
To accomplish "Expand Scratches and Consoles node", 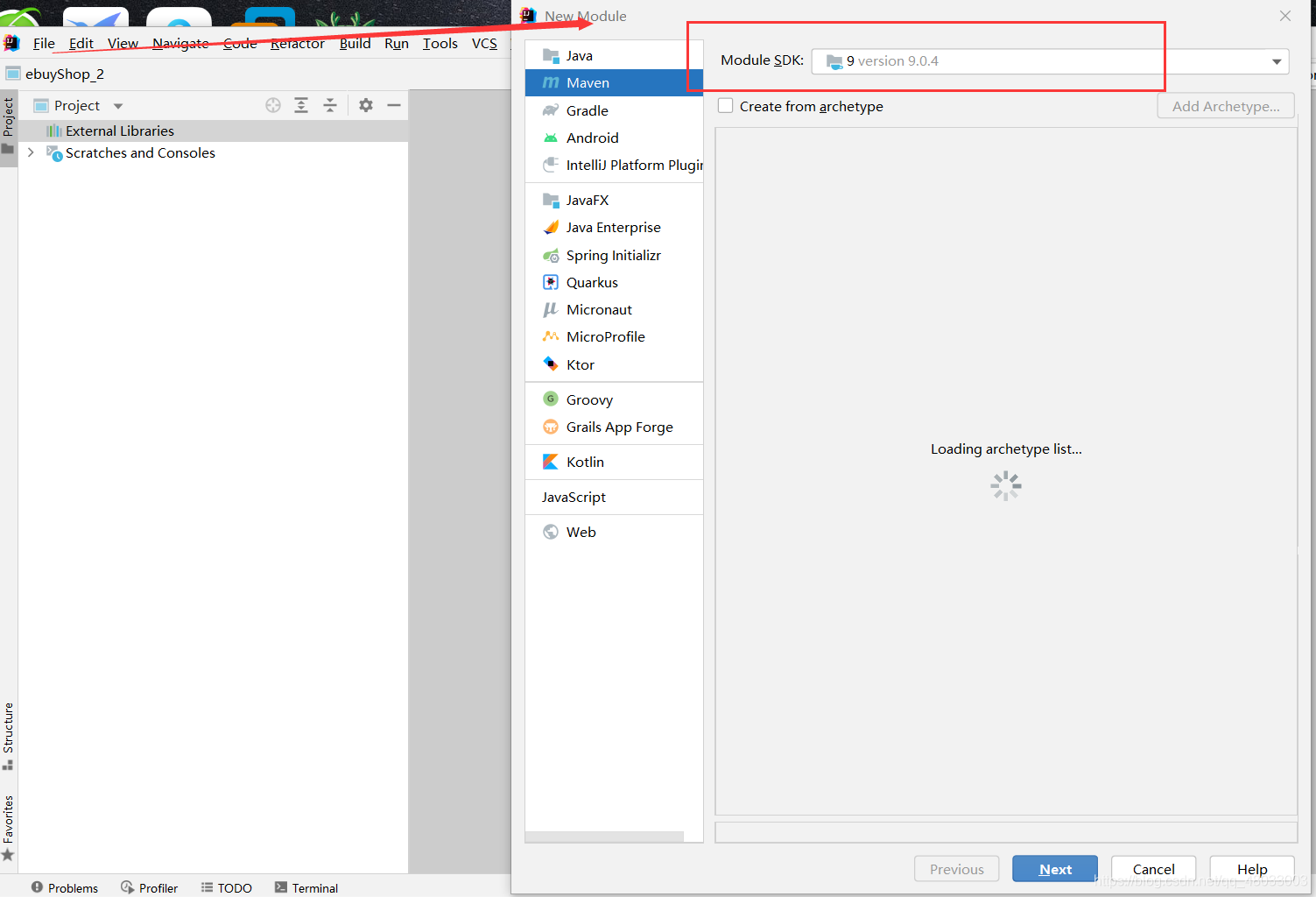I will (31, 152).
